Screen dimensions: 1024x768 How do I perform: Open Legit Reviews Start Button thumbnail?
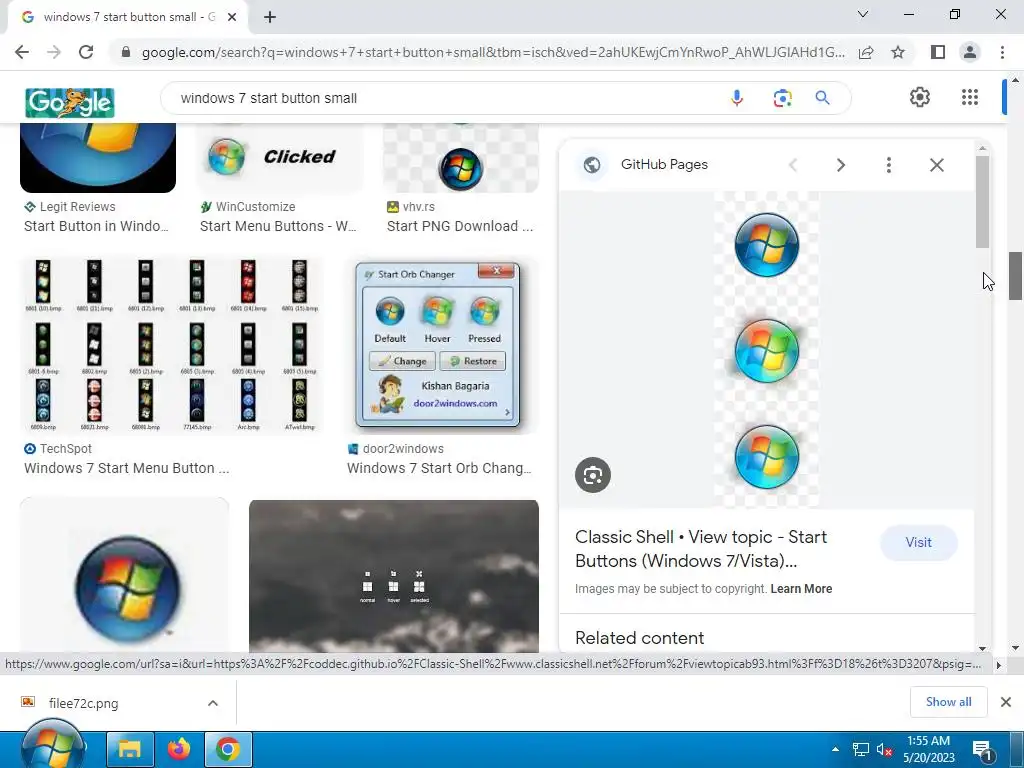98,157
